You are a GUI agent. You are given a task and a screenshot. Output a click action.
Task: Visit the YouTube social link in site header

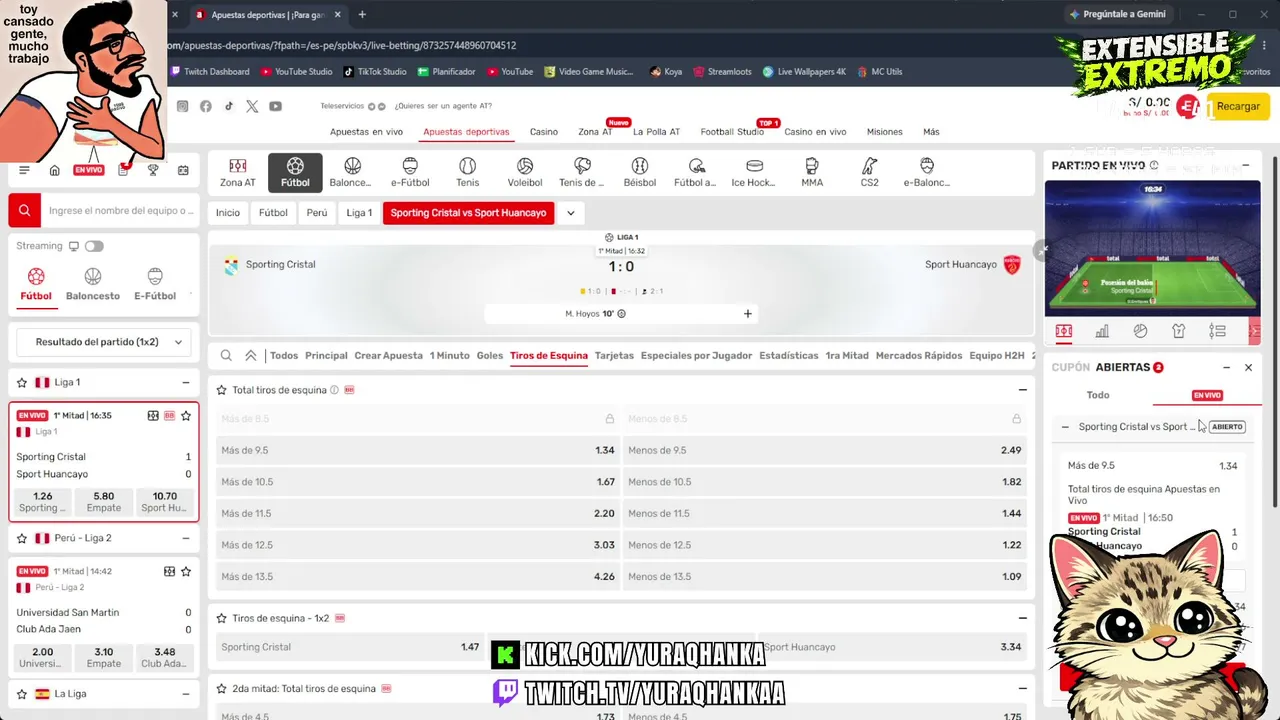[x=275, y=106]
